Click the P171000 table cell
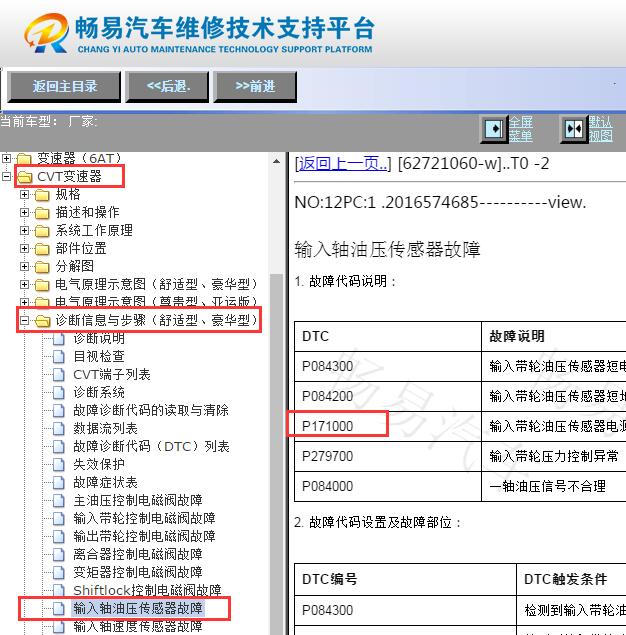This screenshot has height=635, width=626. [x=388, y=426]
